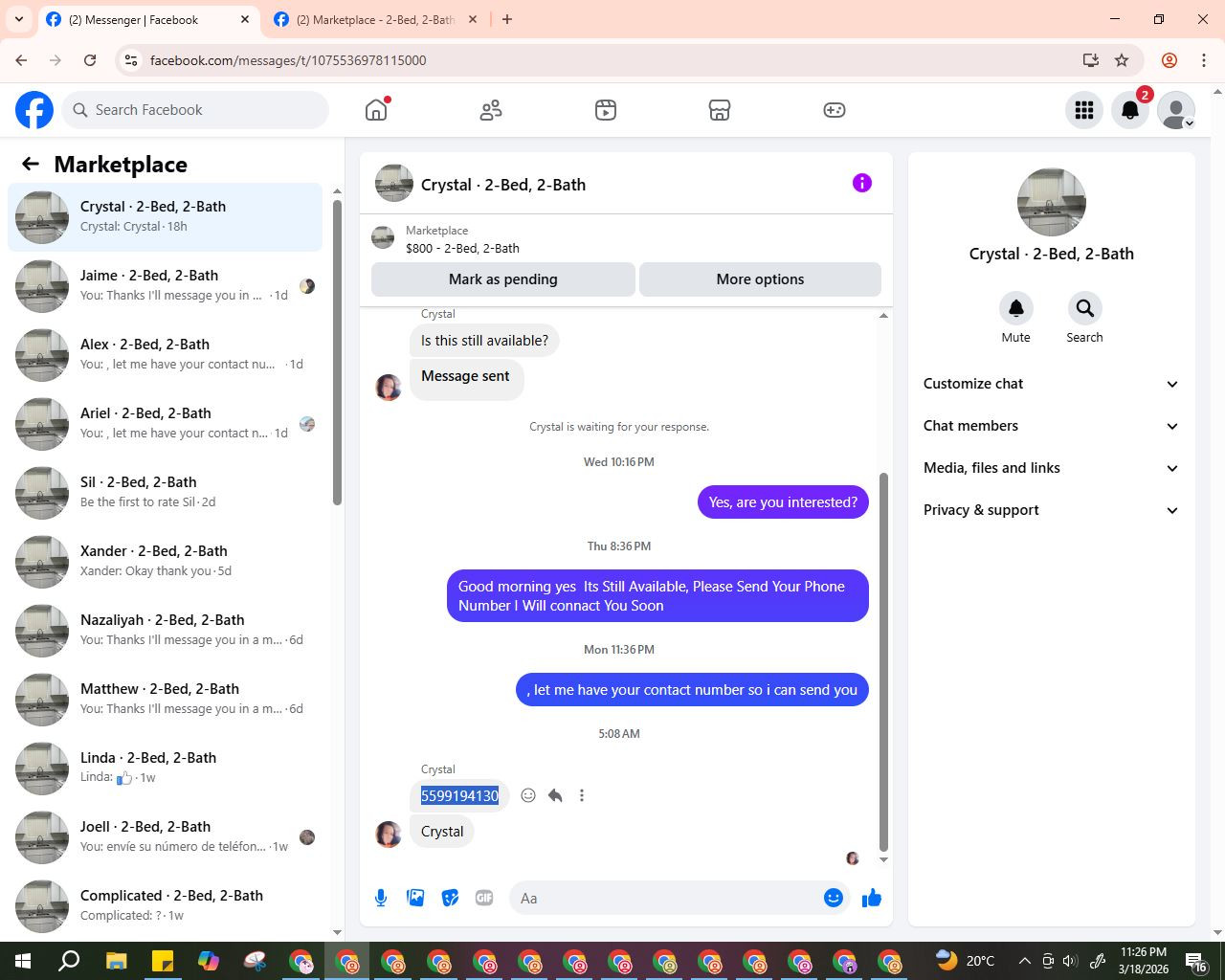Open Jaime · 2-Bed, 2-Bath conversation

coord(165,286)
